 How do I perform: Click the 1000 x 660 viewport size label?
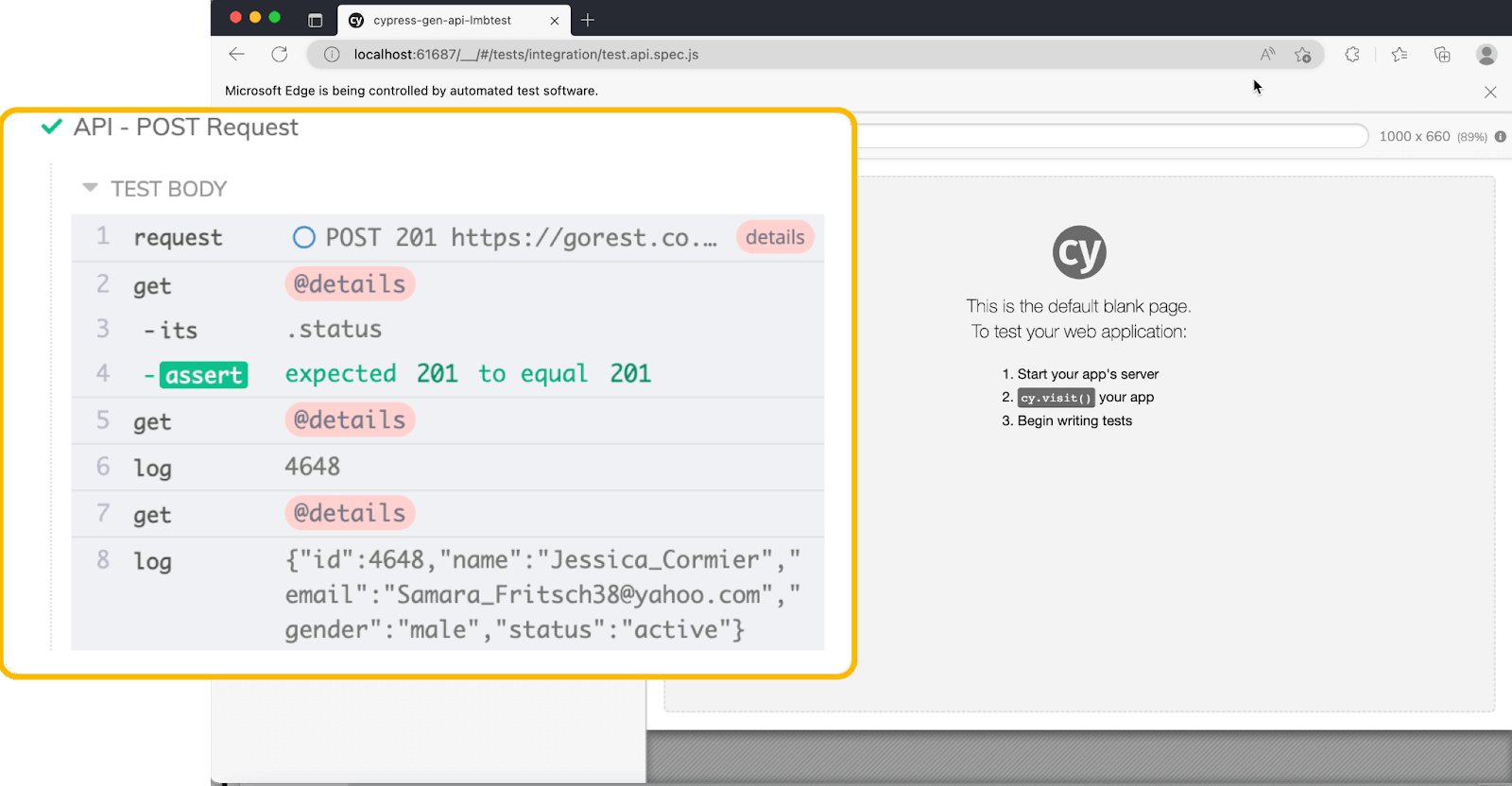pyautogui.click(x=1414, y=136)
